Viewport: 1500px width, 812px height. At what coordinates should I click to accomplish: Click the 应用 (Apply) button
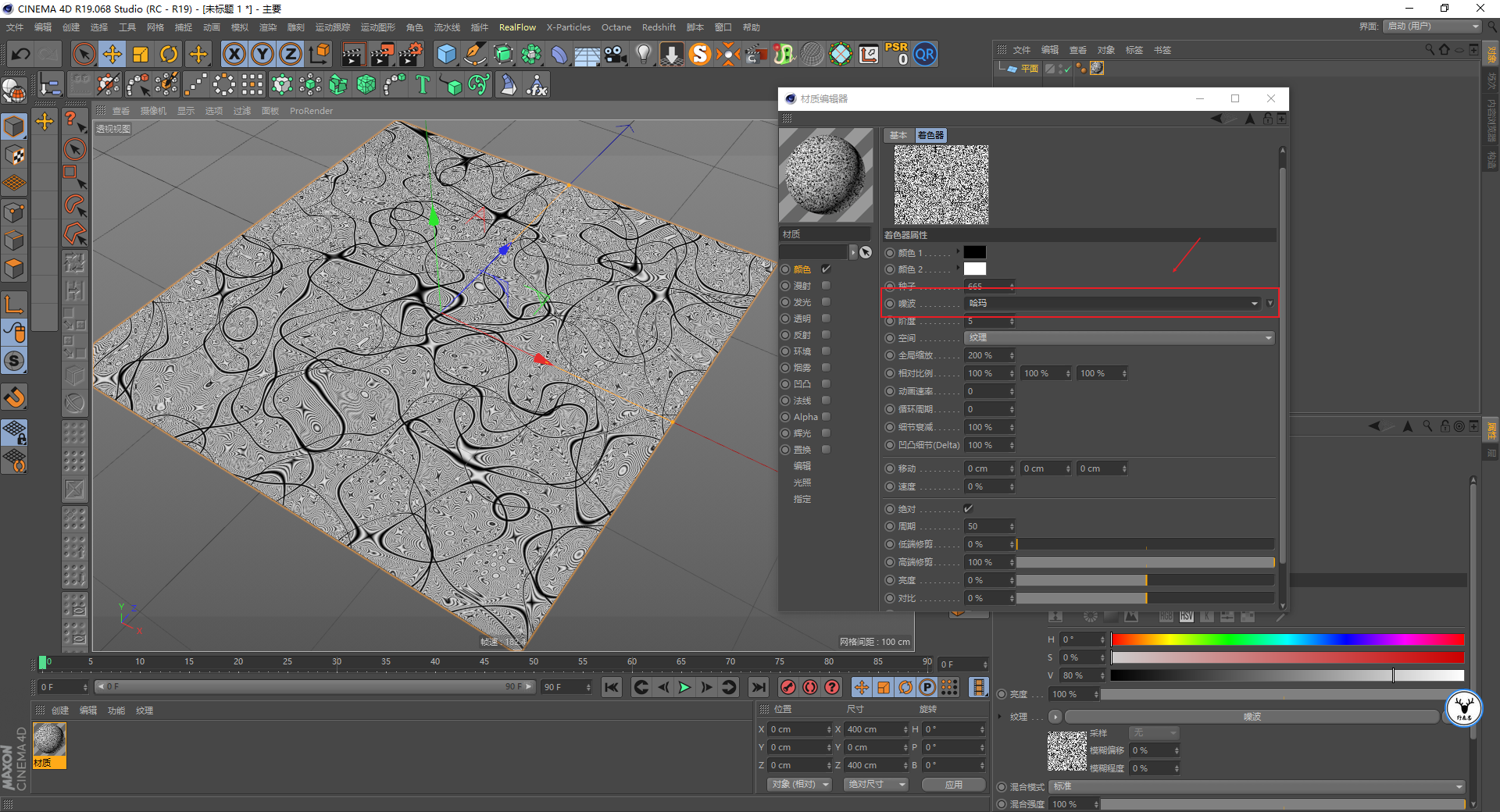pyautogui.click(x=953, y=785)
